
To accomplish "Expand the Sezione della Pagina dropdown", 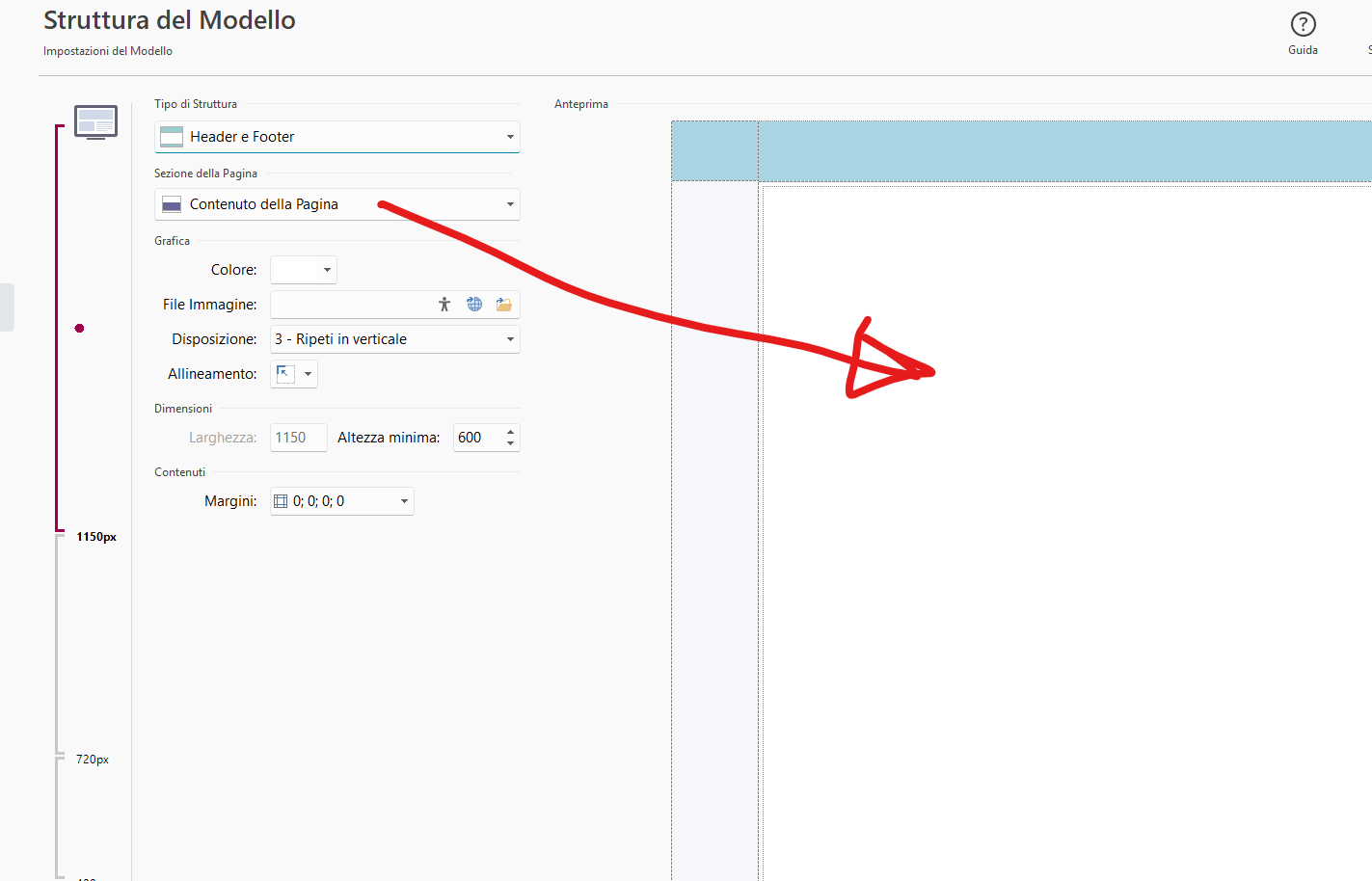I will click(510, 204).
